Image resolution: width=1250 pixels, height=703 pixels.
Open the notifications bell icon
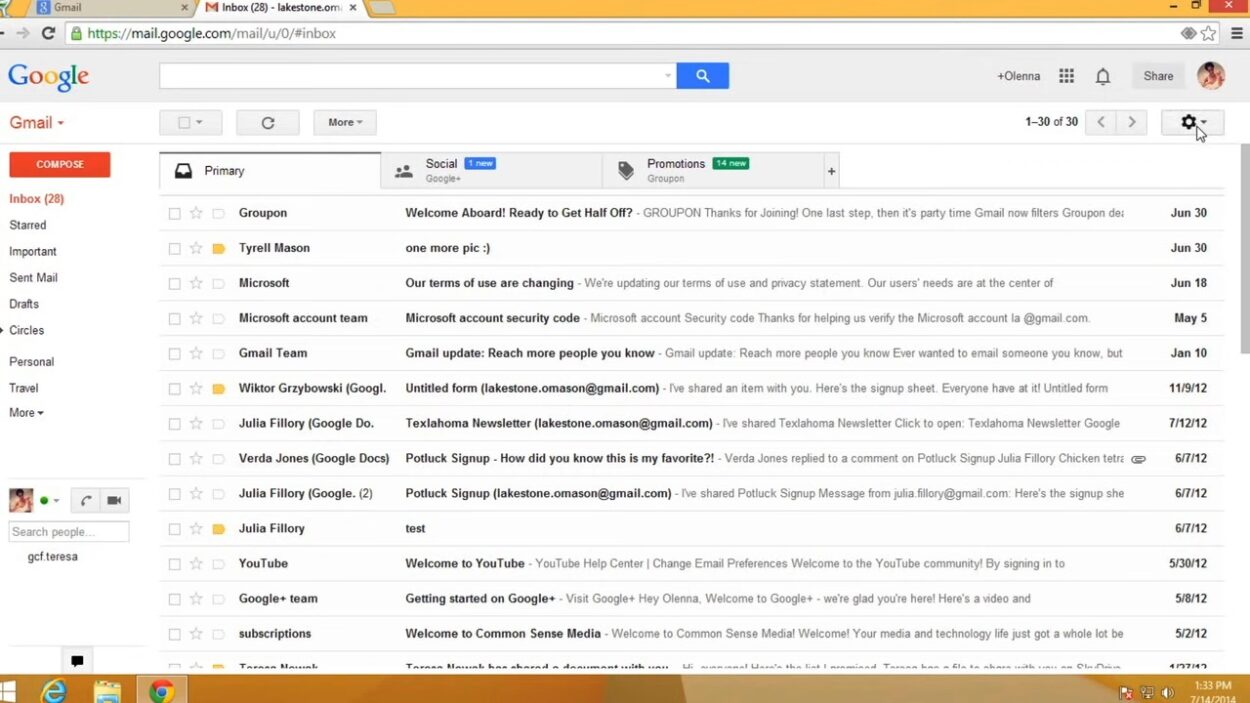[x=1102, y=76]
